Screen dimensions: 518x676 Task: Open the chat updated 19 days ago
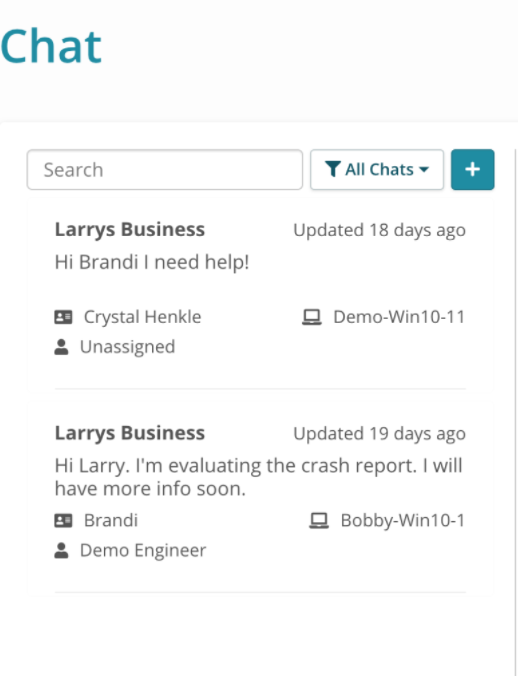(260, 498)
